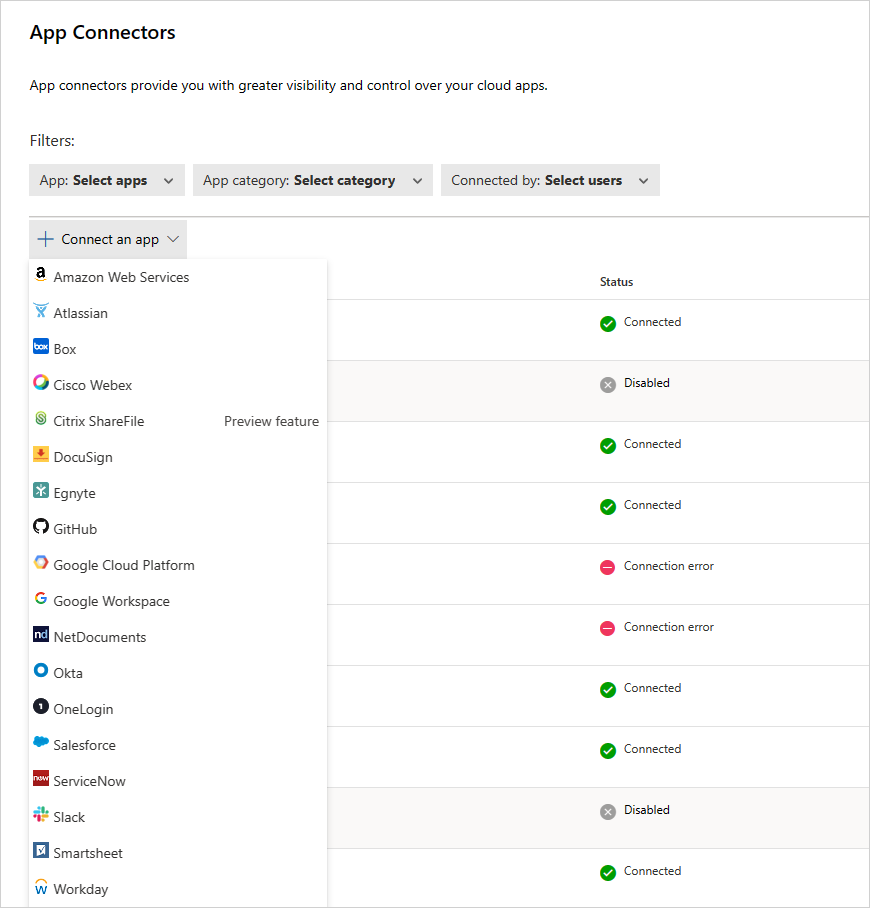
Task: Select the Slack app icon
Action: pos(40,816)
